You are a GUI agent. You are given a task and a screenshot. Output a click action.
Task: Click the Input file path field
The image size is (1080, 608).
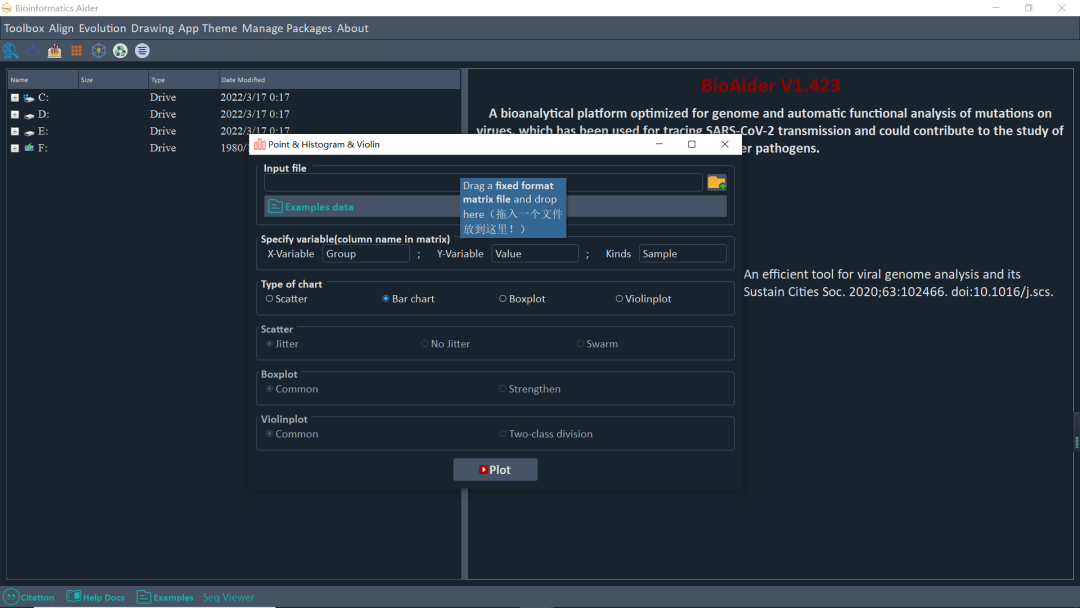[483, 182]
